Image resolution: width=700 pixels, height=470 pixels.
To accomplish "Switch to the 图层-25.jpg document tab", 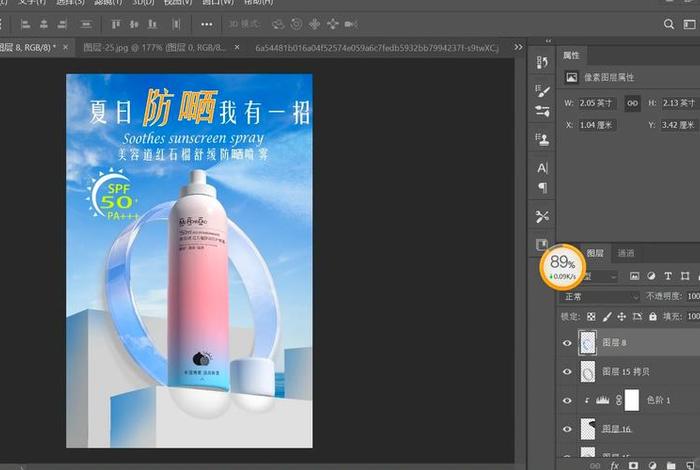I will click(155, 47).
